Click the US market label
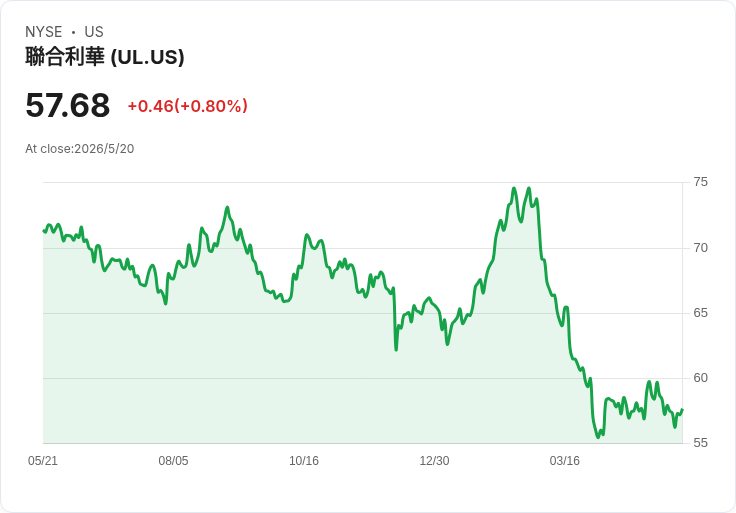736x513 pixels. [x=94, y=32]
